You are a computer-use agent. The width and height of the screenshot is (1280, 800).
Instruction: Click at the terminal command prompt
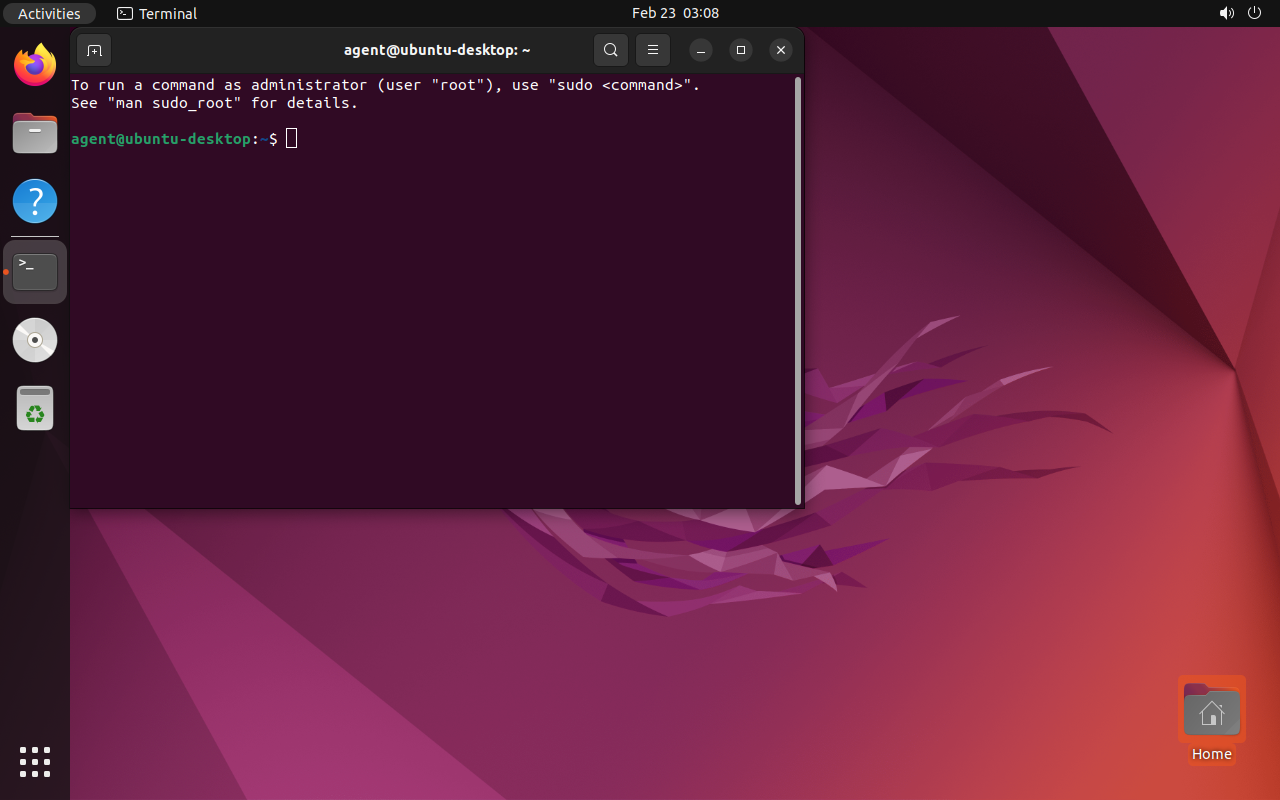click(x=292, y=139)
